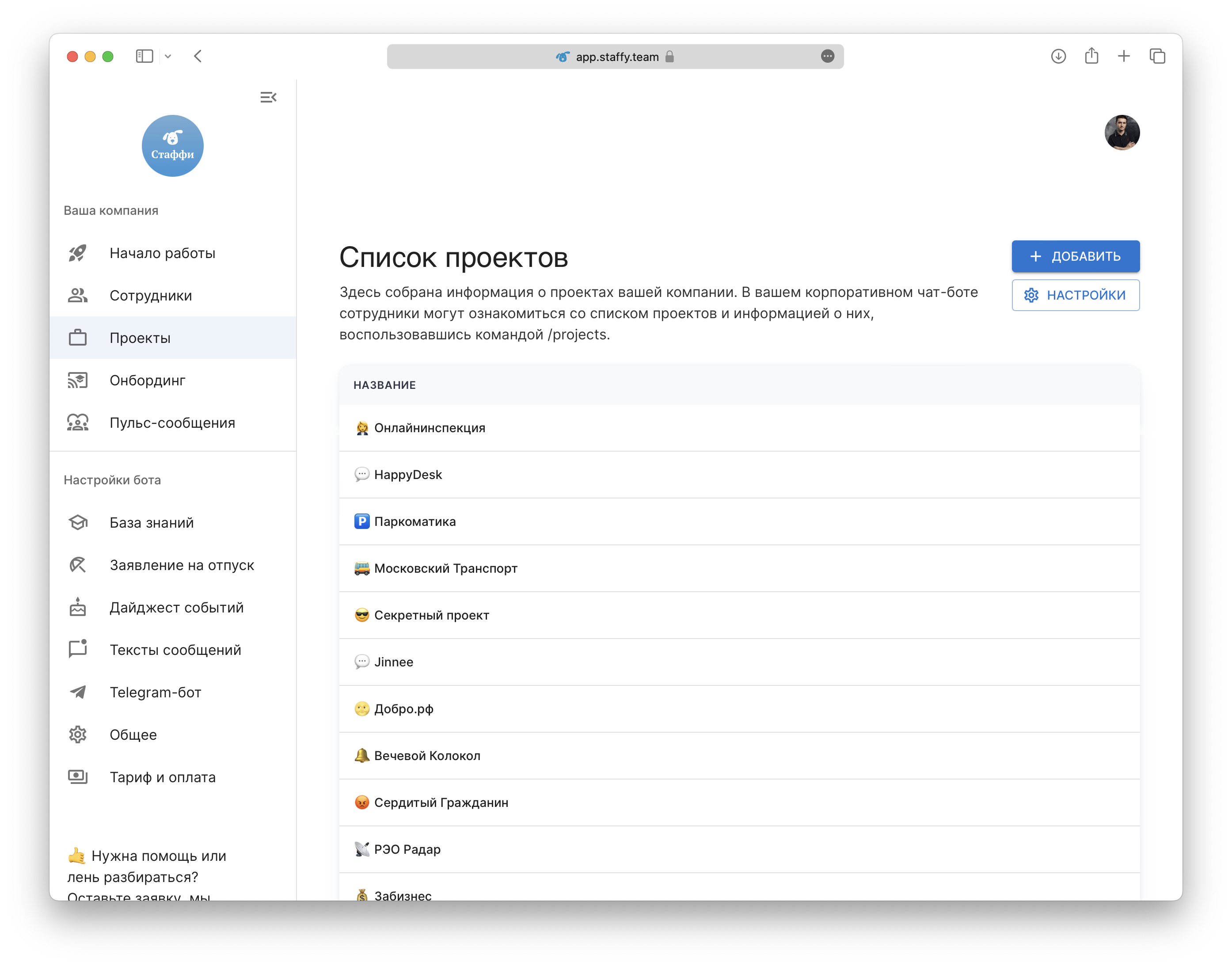Go back with the Safari back arrow
The height and width of the screenshot is (966, 1232).
[x=198, y=56]
